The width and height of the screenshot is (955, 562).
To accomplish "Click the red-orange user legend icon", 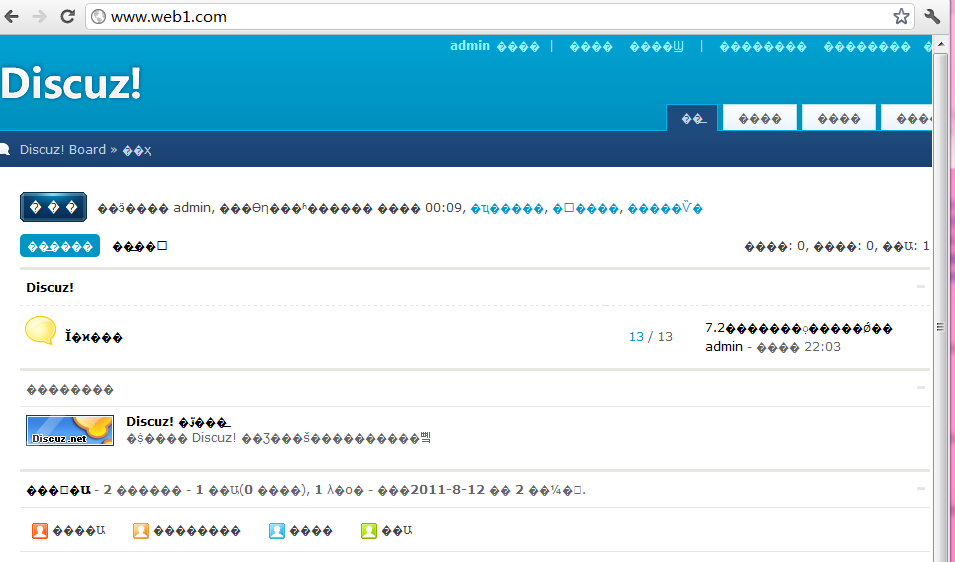I will [x=40, y=531].
